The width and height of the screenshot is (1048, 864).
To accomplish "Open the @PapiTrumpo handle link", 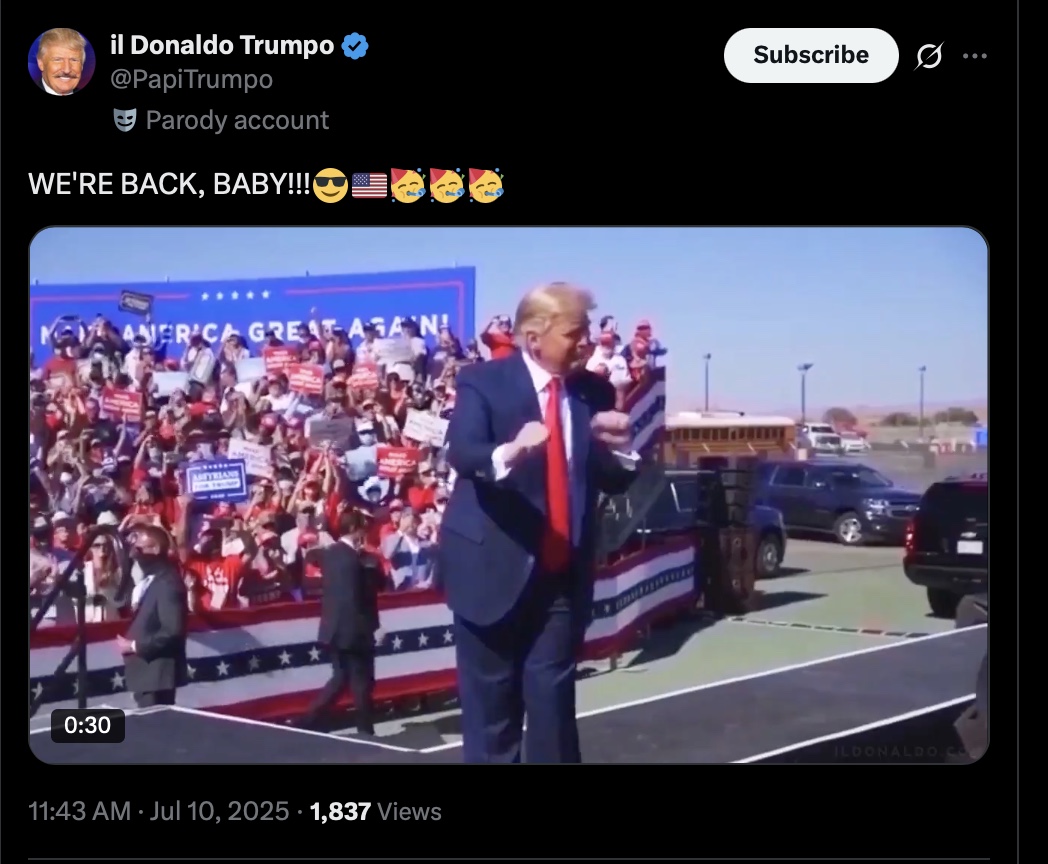I will tap(191, 80).
